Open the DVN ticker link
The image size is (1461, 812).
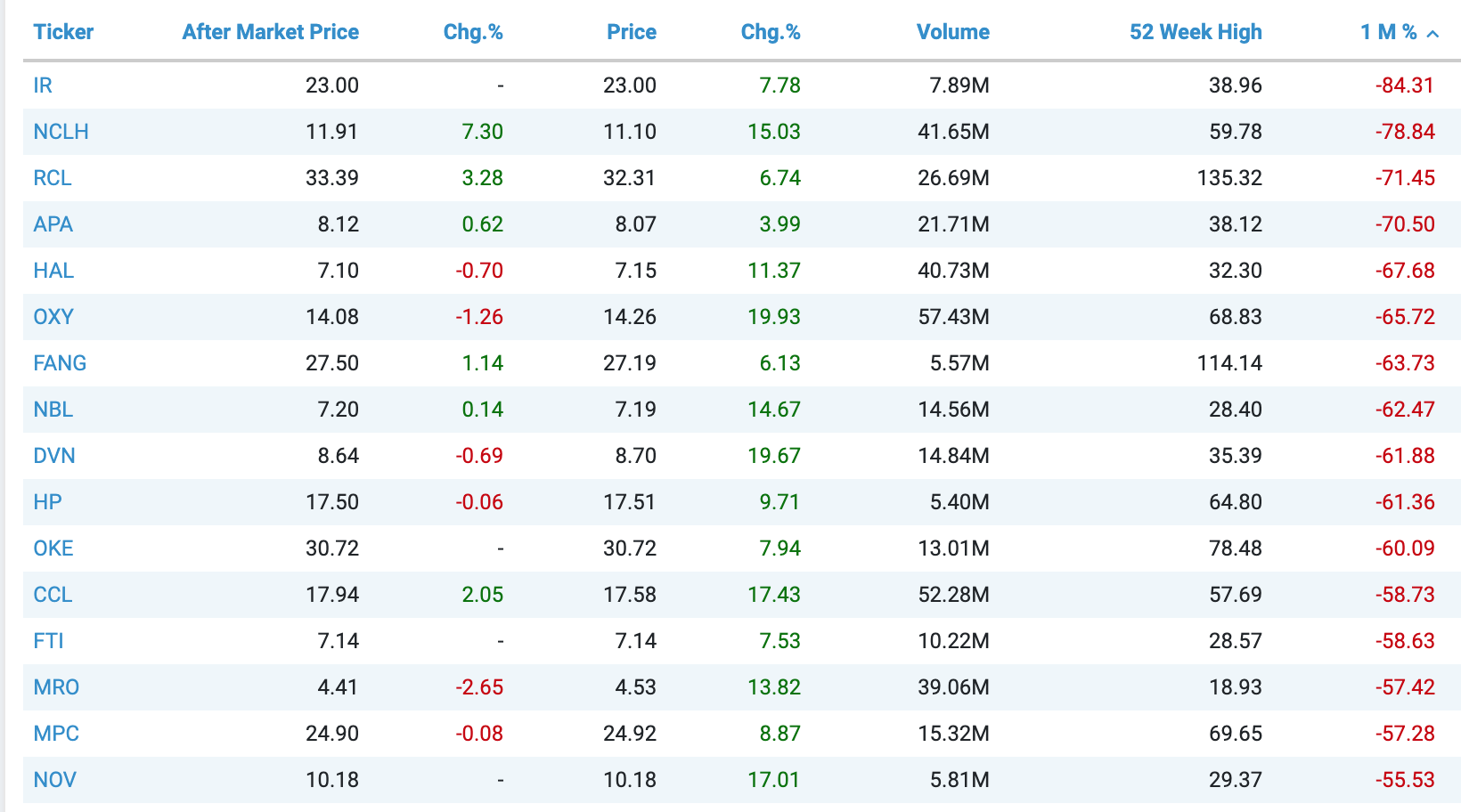pyautogui.click(x=54, y=456)
